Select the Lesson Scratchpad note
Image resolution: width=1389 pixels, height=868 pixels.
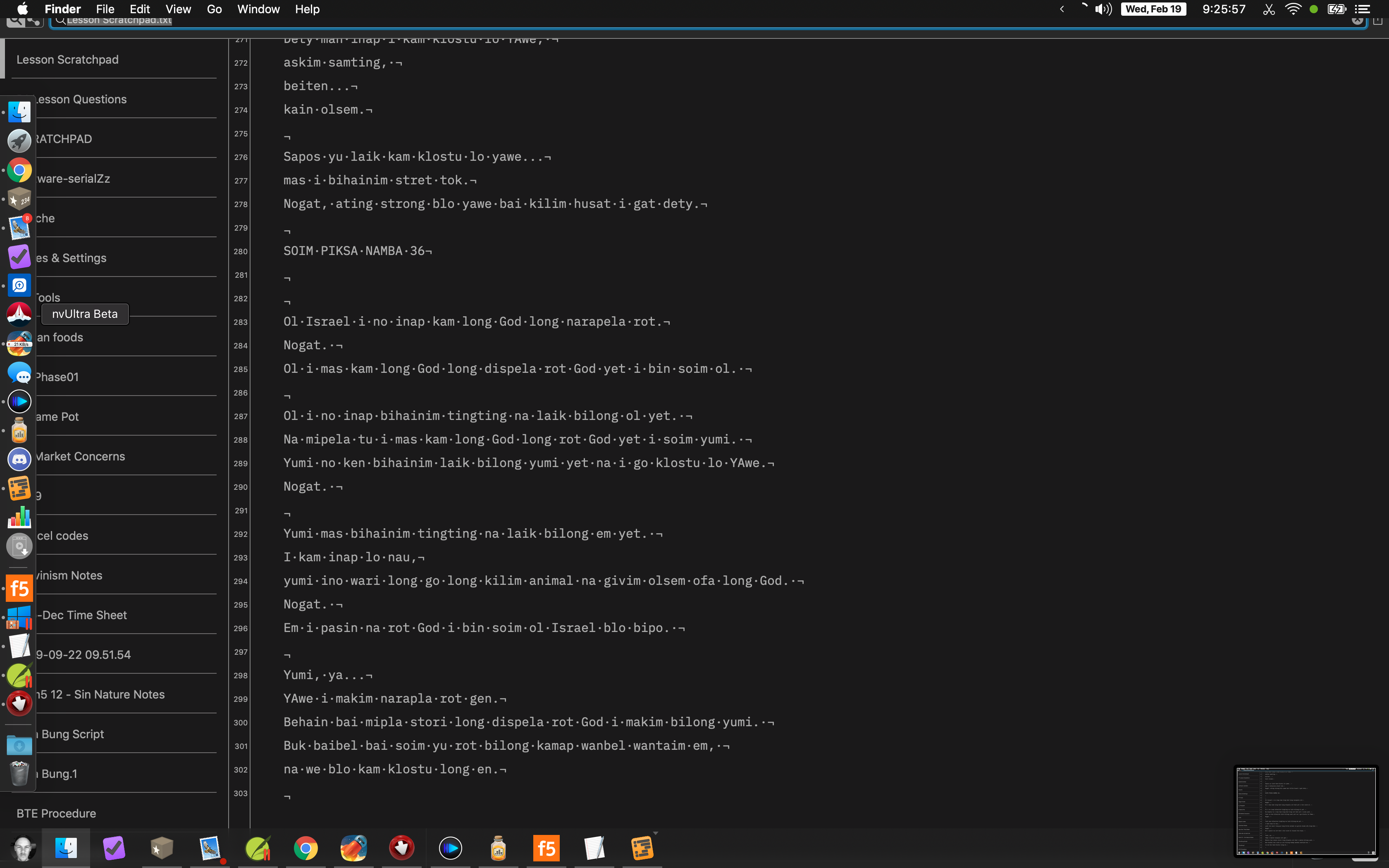point(68,60)
